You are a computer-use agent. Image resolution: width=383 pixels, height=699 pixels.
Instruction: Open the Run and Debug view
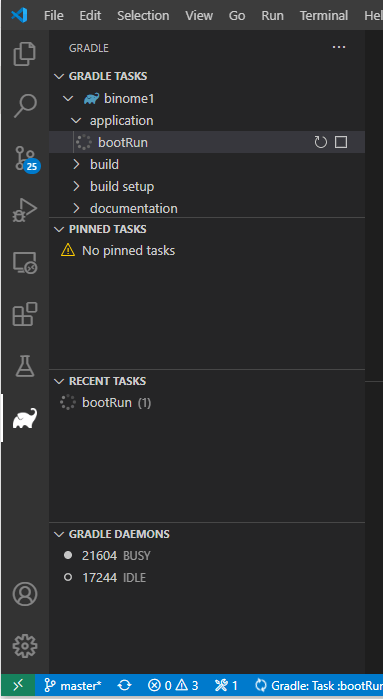pyautogui.click(x=25, y=210)
